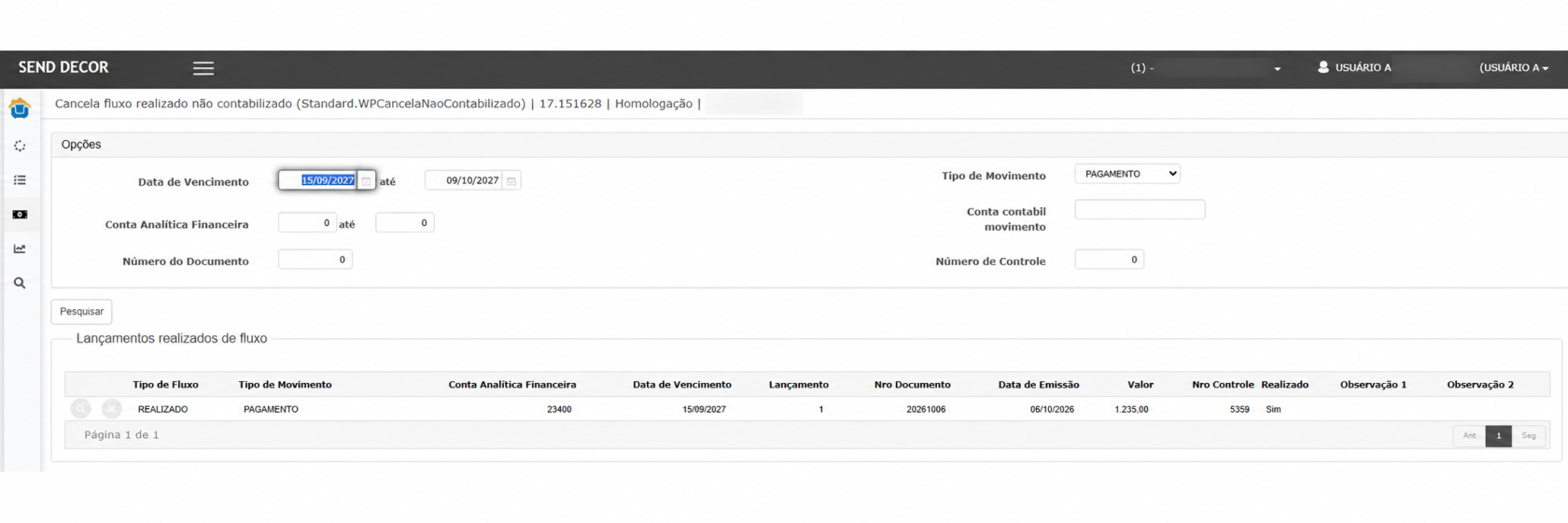Open the chart sidebar icon
Image resolution: width=1568 pixels, height=523 pixels.
pos(20,248)
